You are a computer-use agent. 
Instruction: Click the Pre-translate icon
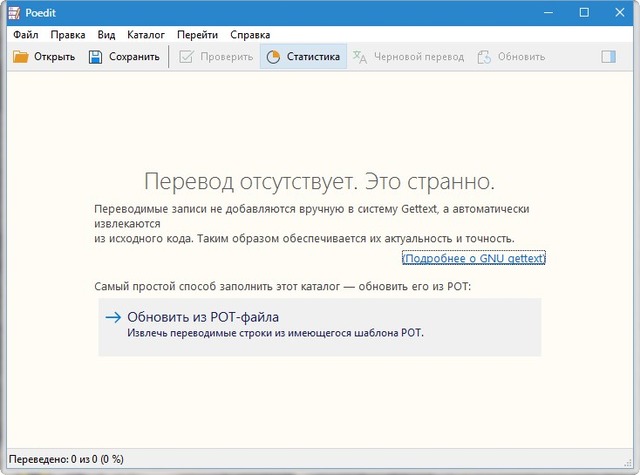point(361,57)
